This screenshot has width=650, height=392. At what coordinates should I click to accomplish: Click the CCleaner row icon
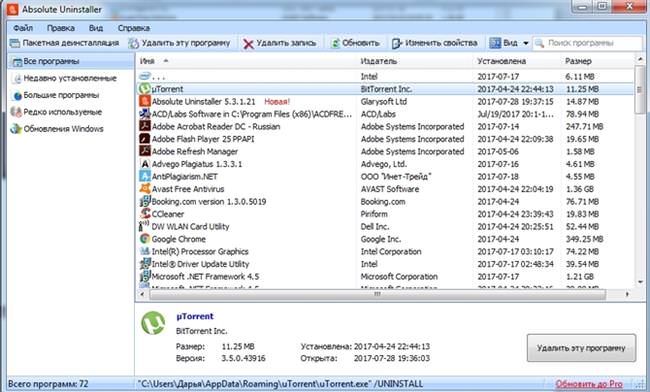point(145,214)
